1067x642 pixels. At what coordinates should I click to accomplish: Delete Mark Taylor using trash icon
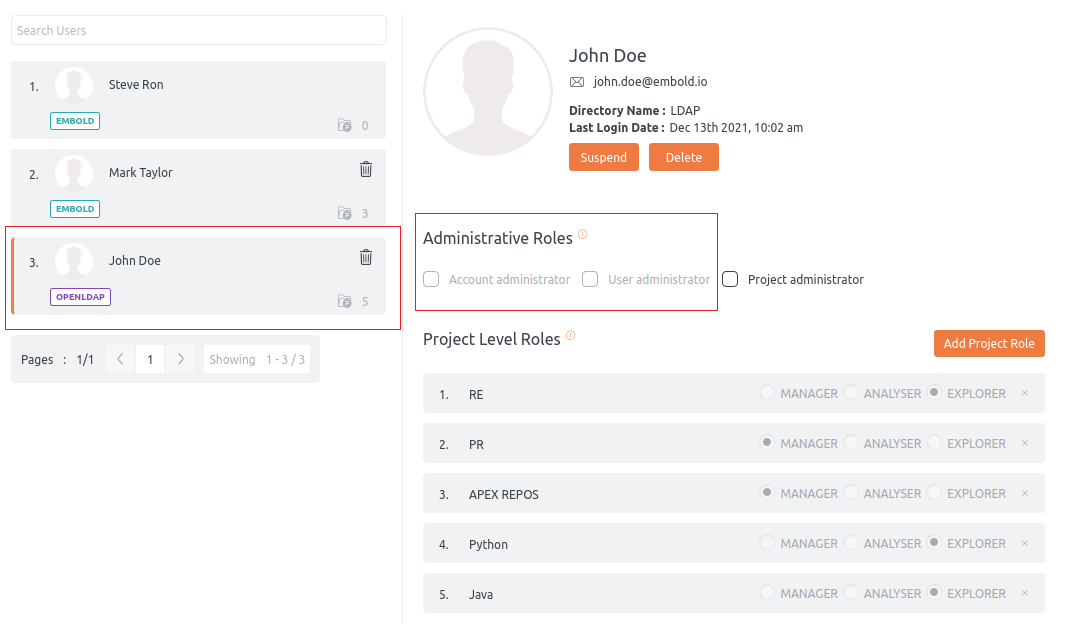(x=366, y=170)
